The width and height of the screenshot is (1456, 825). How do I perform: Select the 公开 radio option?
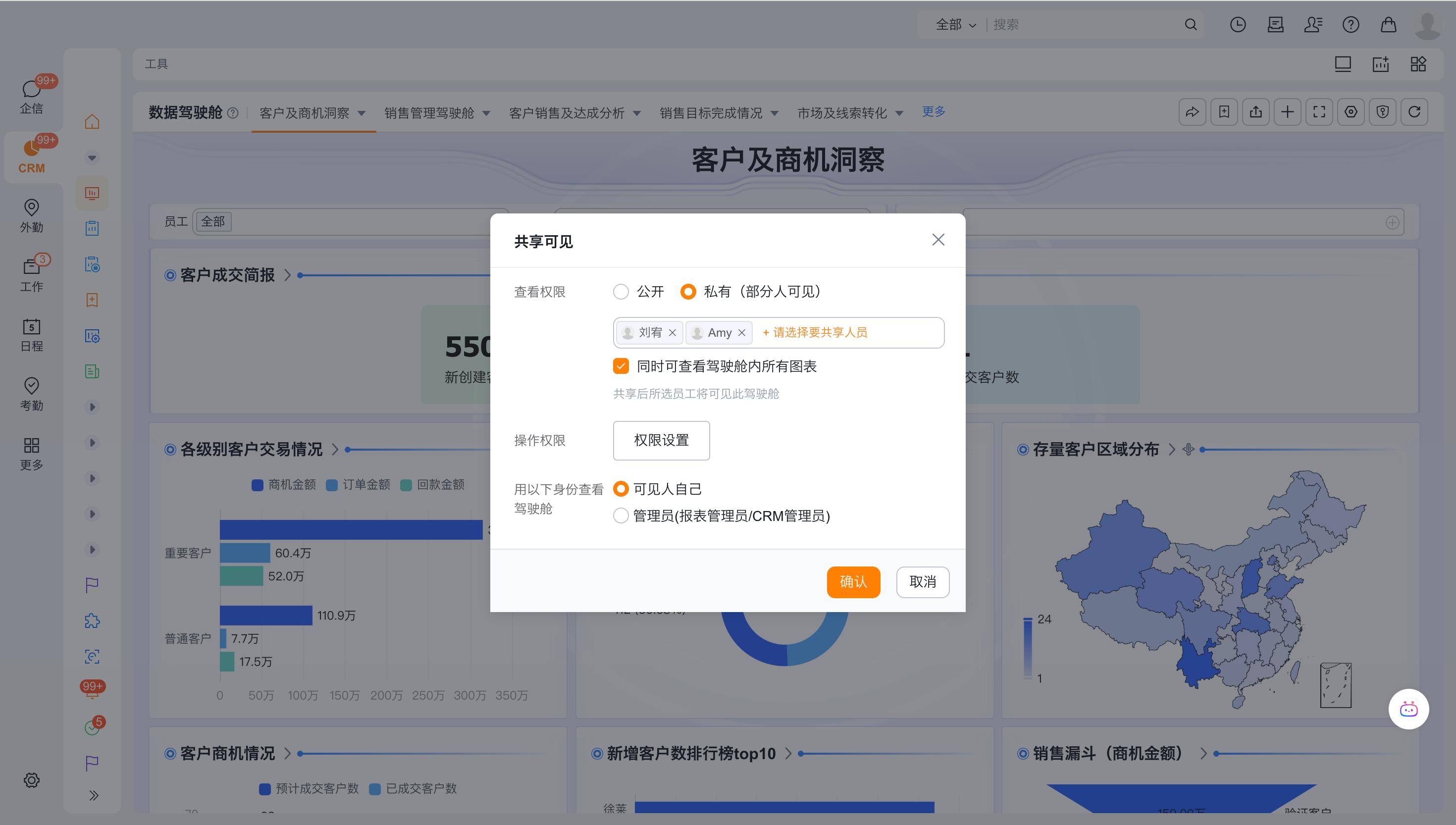621,292
